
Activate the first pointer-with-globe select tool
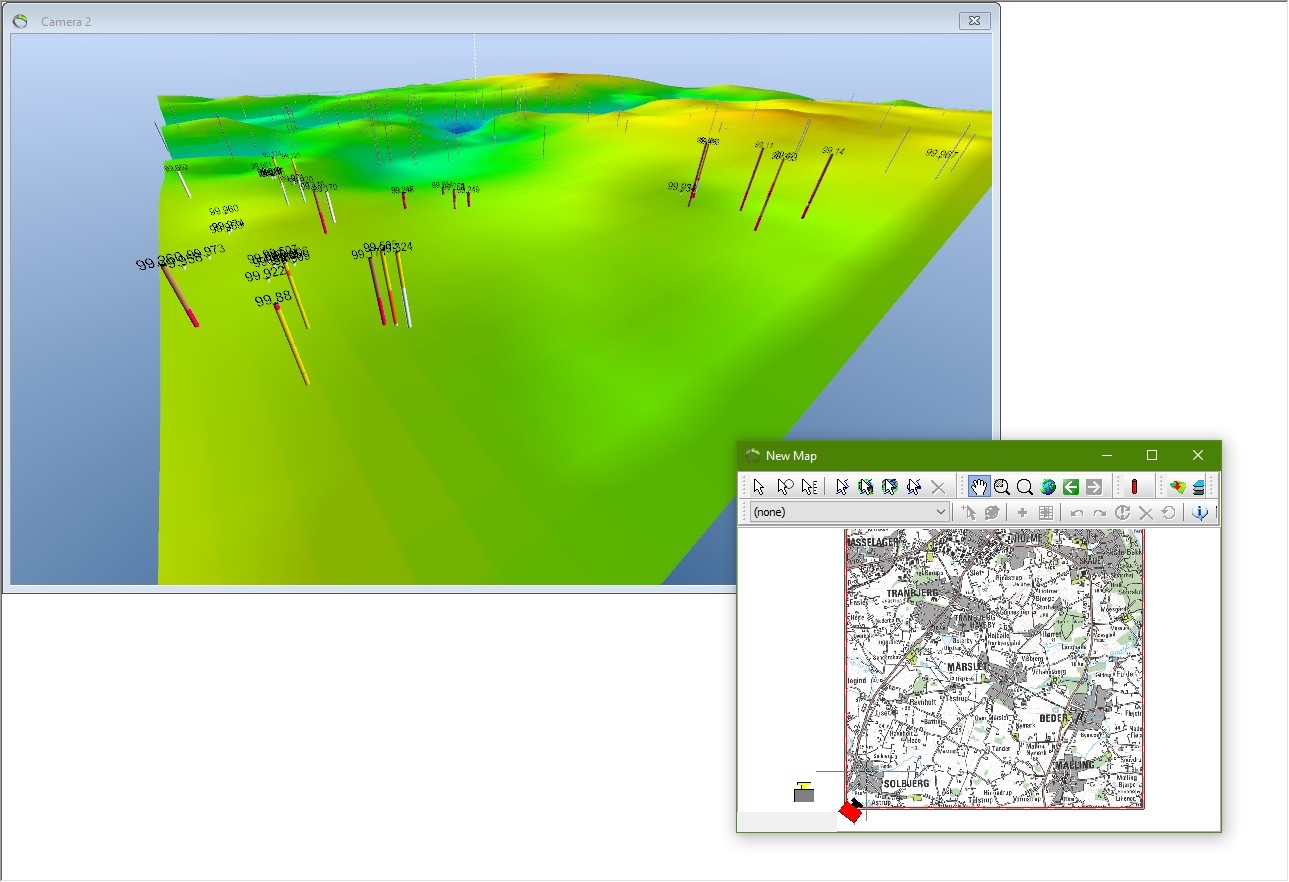pyautogui.click(x=866, y=487)
